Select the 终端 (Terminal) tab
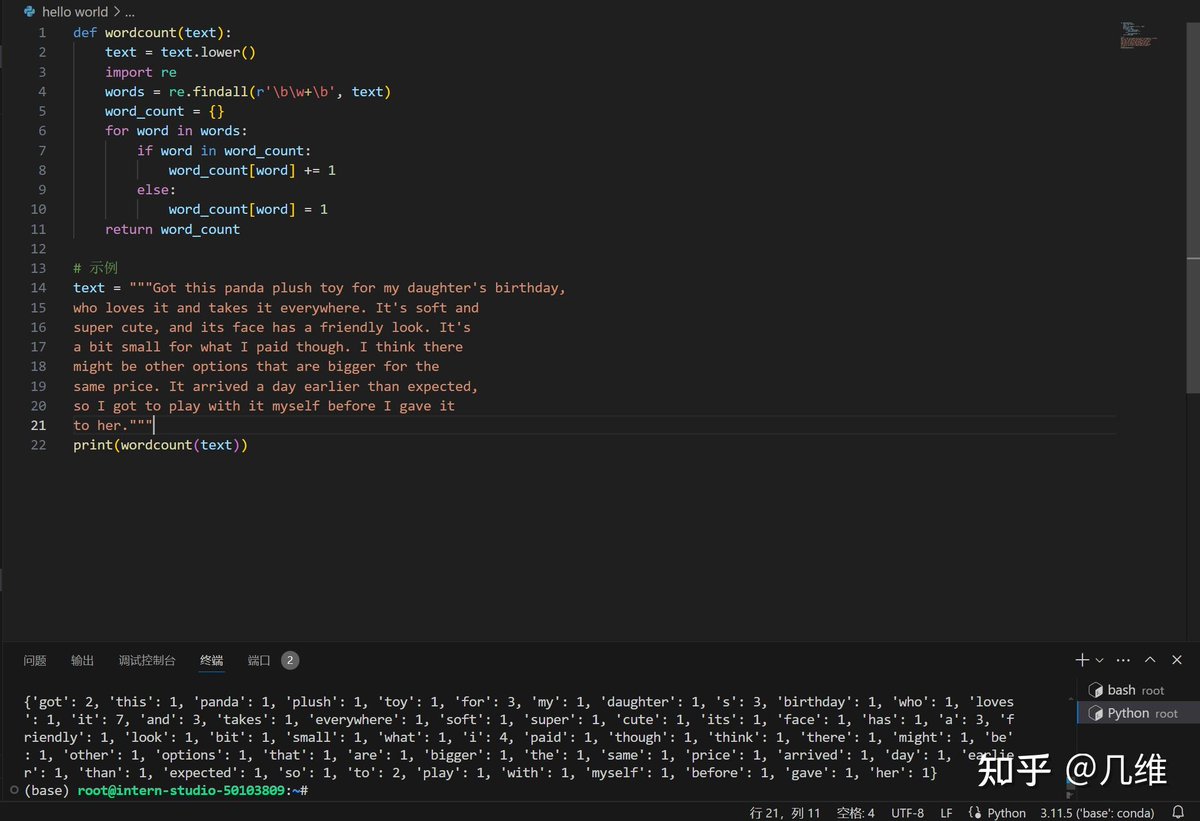This screenshot has height=821, width=1200. pos(212,660)
